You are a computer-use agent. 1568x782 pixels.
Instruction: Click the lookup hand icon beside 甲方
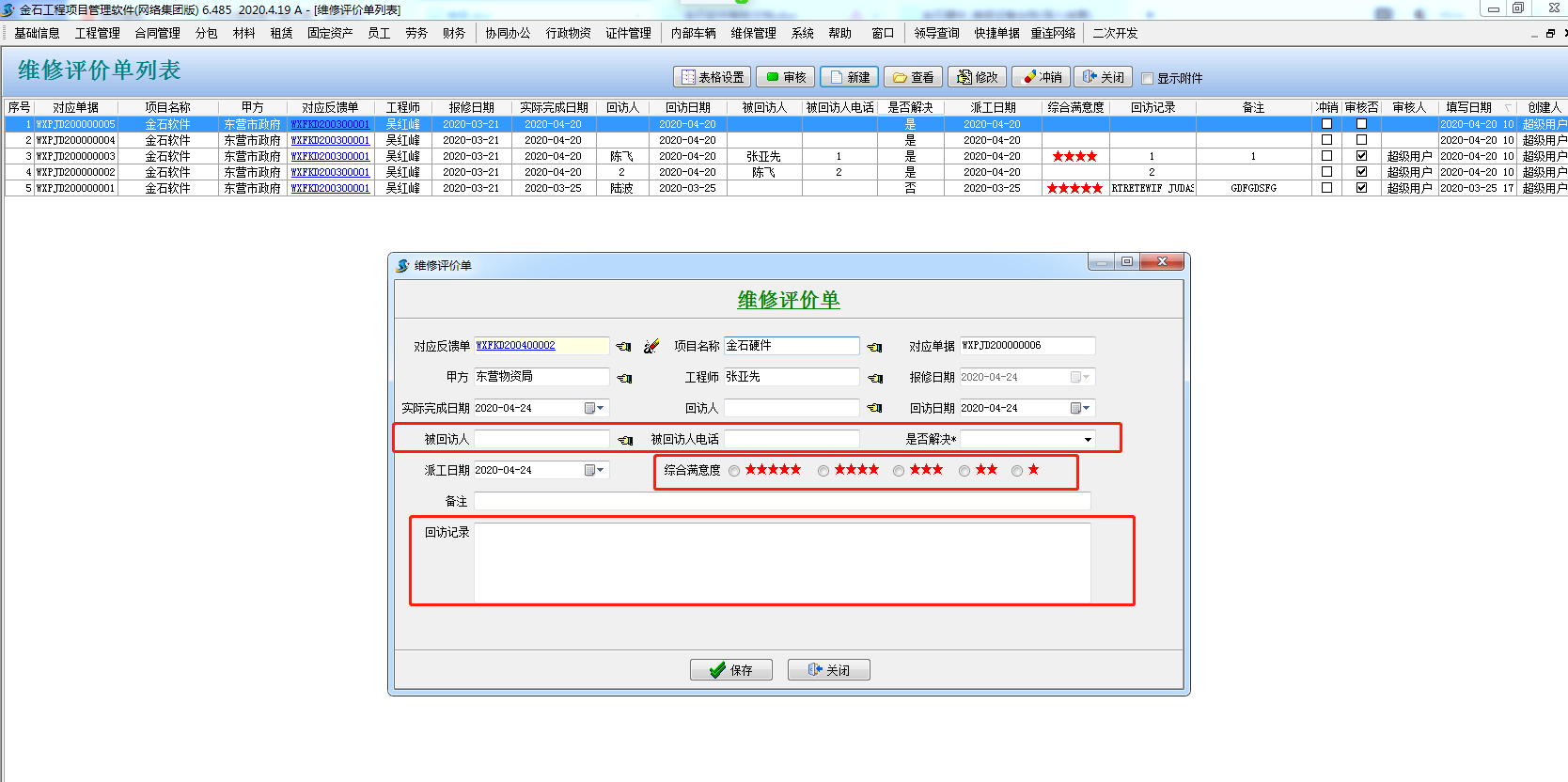point(623,378)
